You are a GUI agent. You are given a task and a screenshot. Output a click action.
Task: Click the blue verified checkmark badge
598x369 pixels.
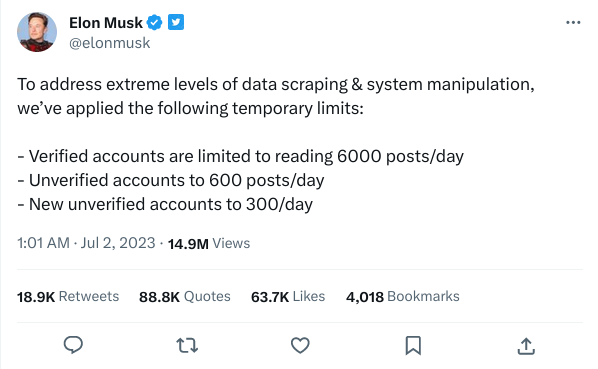tap(154, 22)
